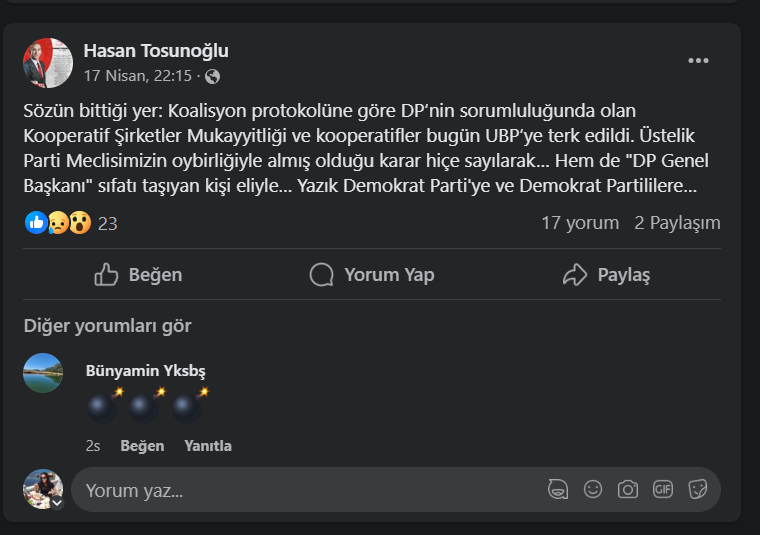Open the three-dot post options menu

[x=698, y=61]
